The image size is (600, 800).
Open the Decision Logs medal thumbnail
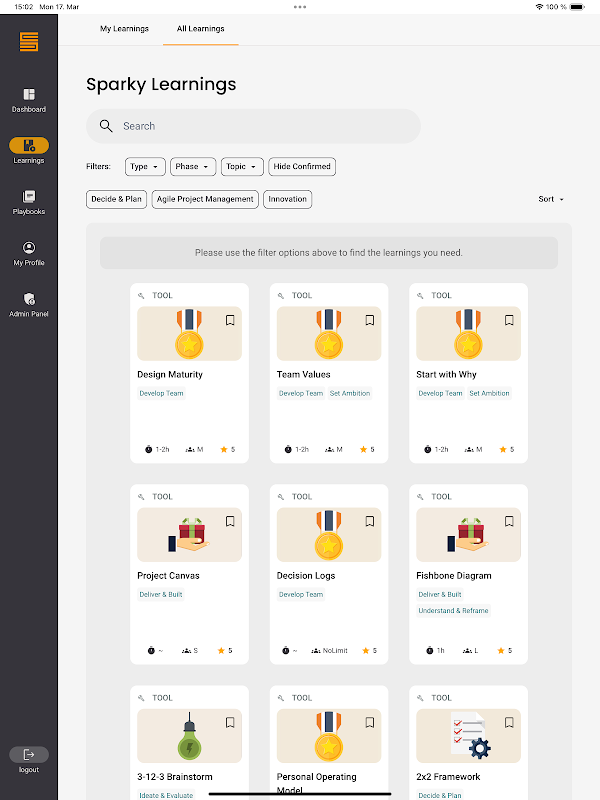[329, 535]
